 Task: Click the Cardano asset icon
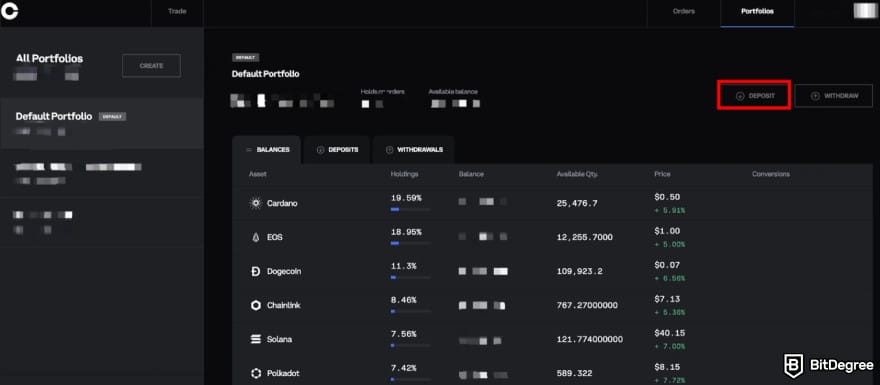coord(256,203)
